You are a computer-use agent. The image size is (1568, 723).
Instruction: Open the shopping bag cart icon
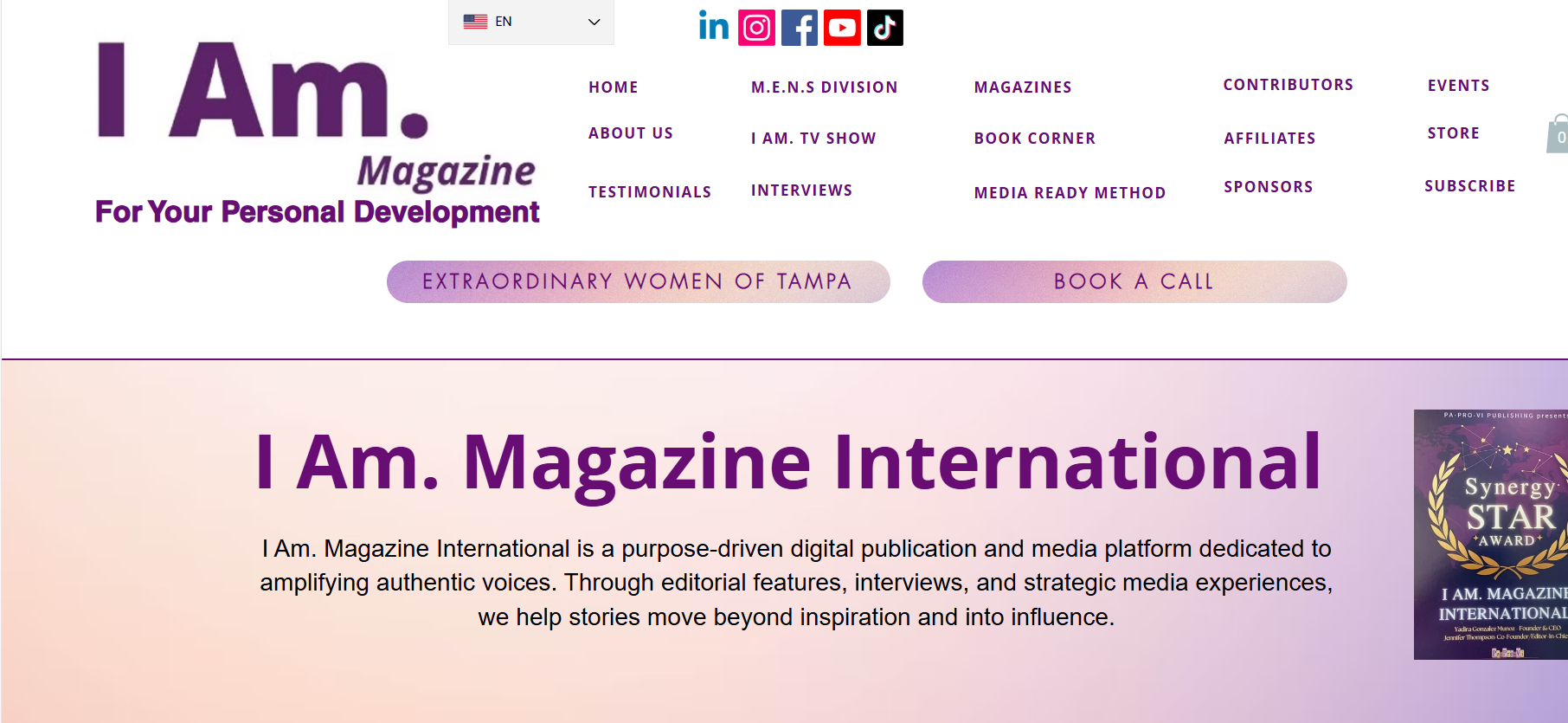pos(1558,134)
